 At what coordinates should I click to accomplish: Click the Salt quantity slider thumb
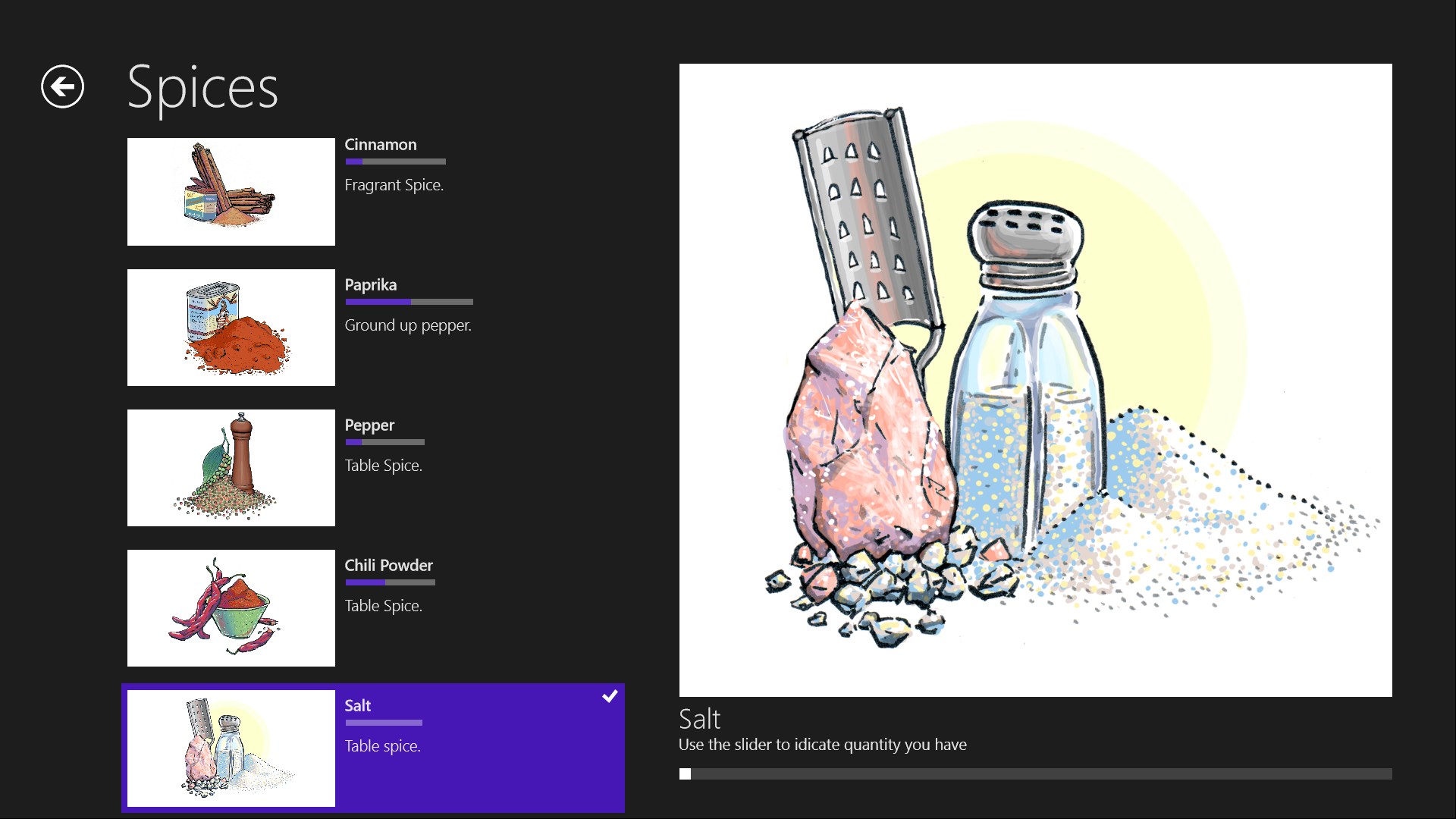pyautogui.click(x=686, y=774)
